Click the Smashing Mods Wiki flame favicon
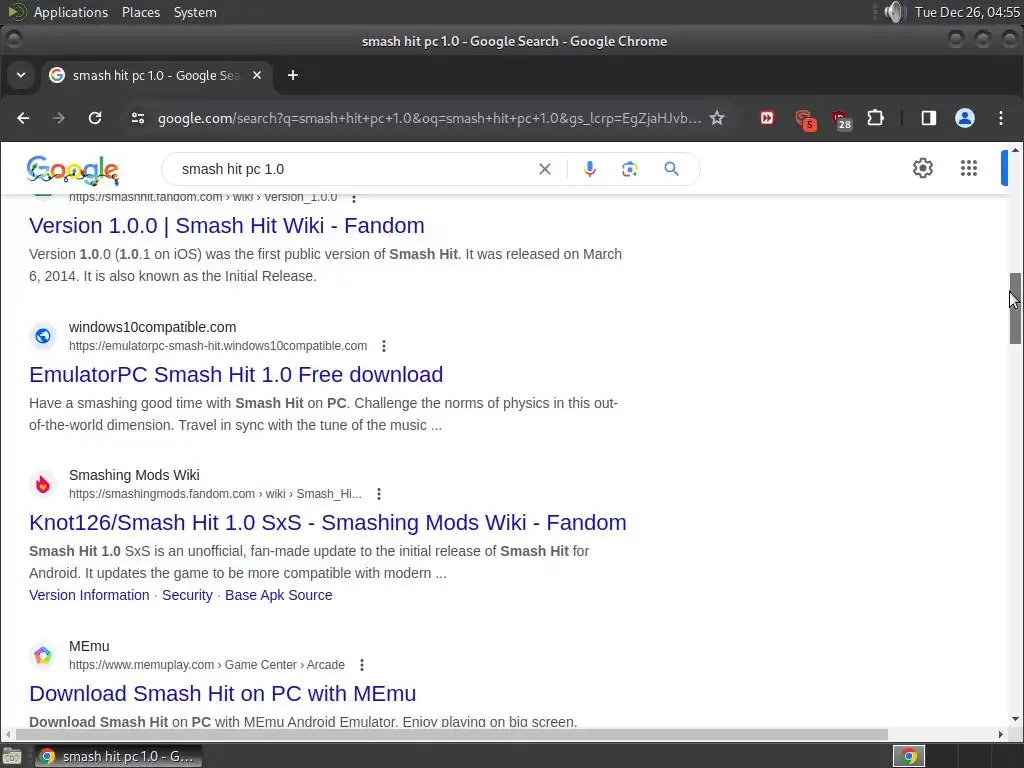Viewport: 1024px width, 768px height. coord(42,484)
